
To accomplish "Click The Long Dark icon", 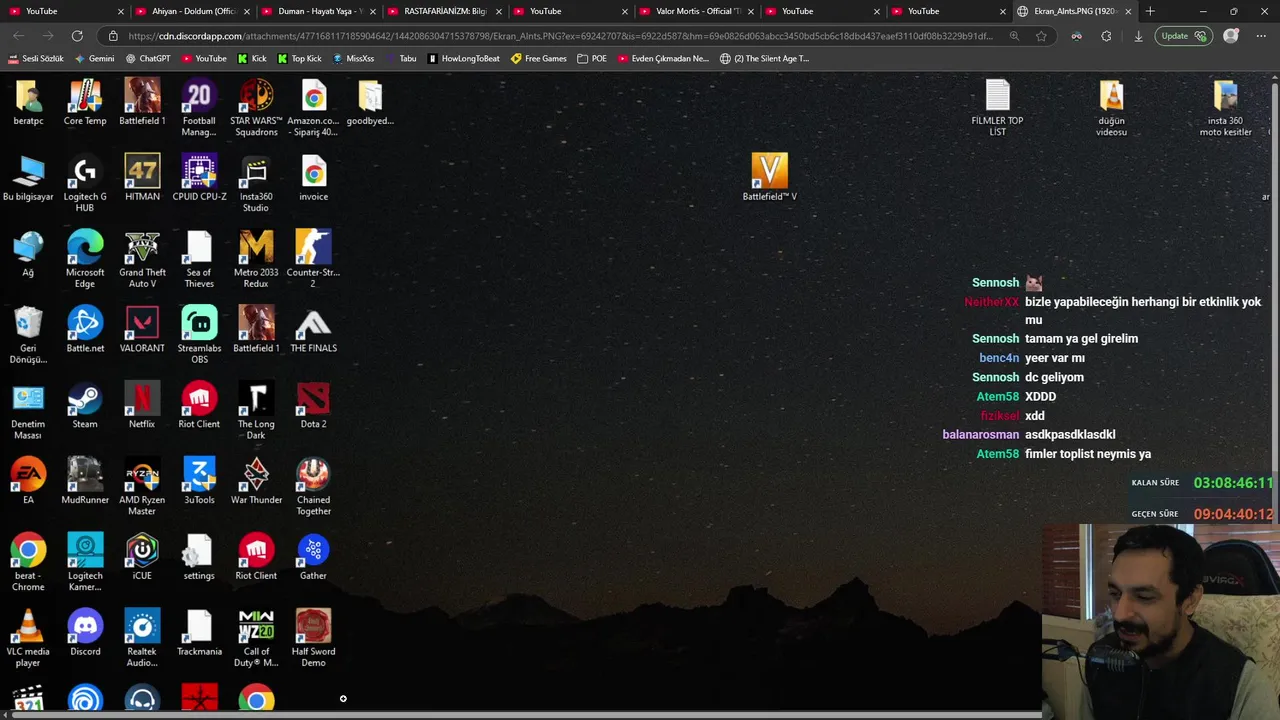I will click(x=256, y=412).
